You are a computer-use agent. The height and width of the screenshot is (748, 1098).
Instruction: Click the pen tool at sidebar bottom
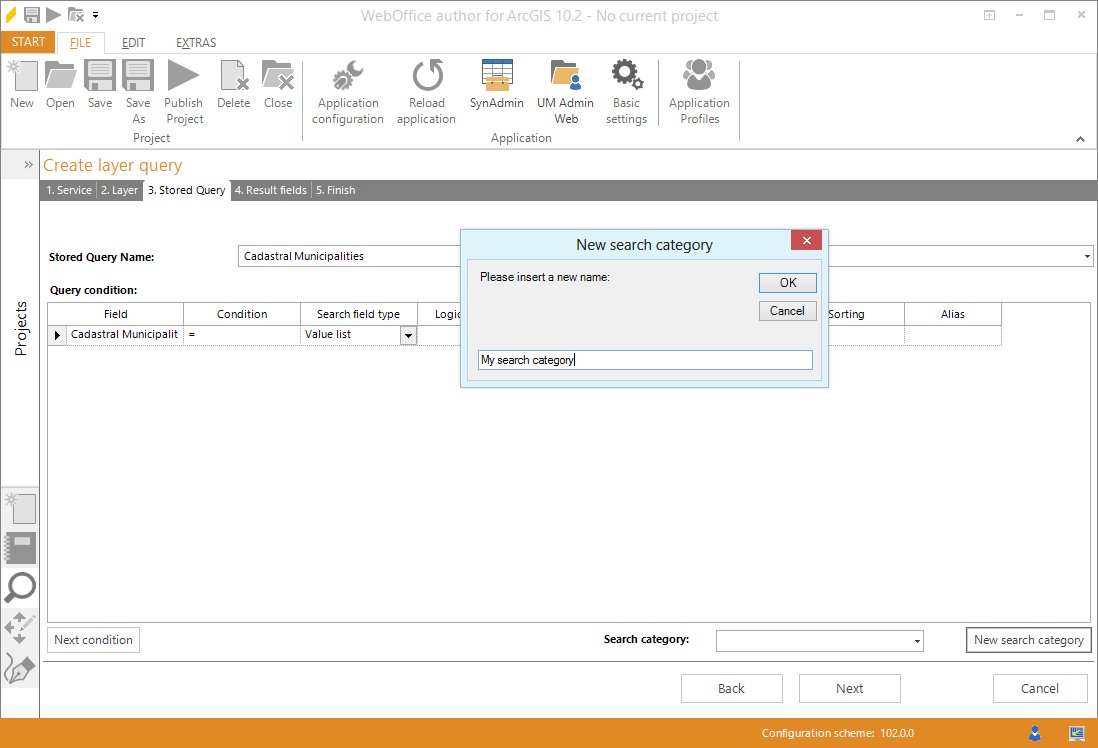click(x=20, y=668)
